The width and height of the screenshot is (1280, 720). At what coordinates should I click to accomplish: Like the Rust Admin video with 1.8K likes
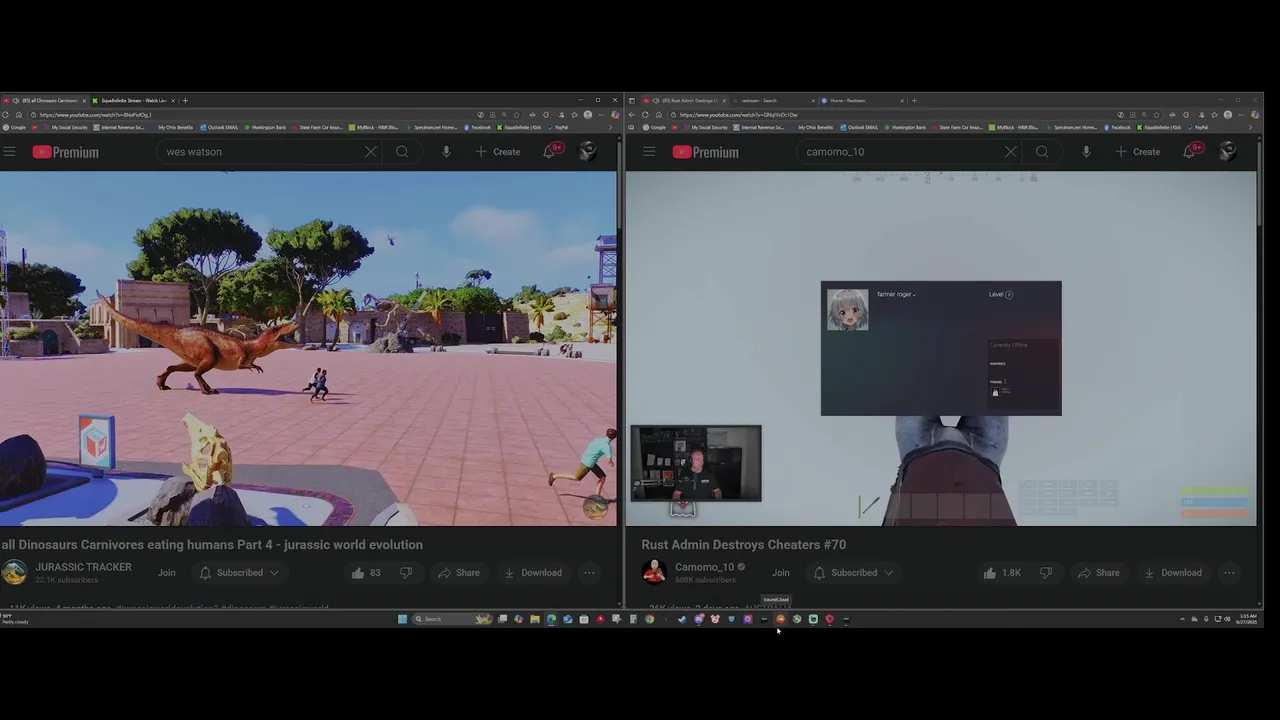click(x=1003, y=573)
